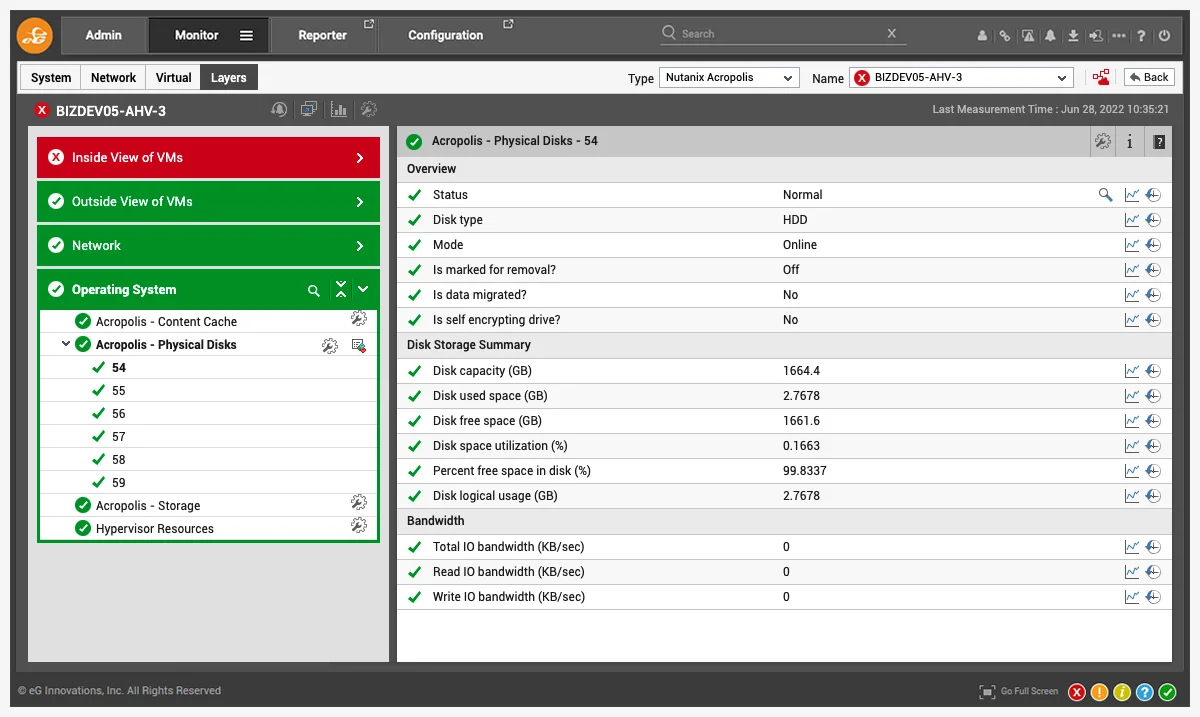The image size is (1200, 717).
Task: Open the three-dots more options icon
Action: [x=1119, y=35]
